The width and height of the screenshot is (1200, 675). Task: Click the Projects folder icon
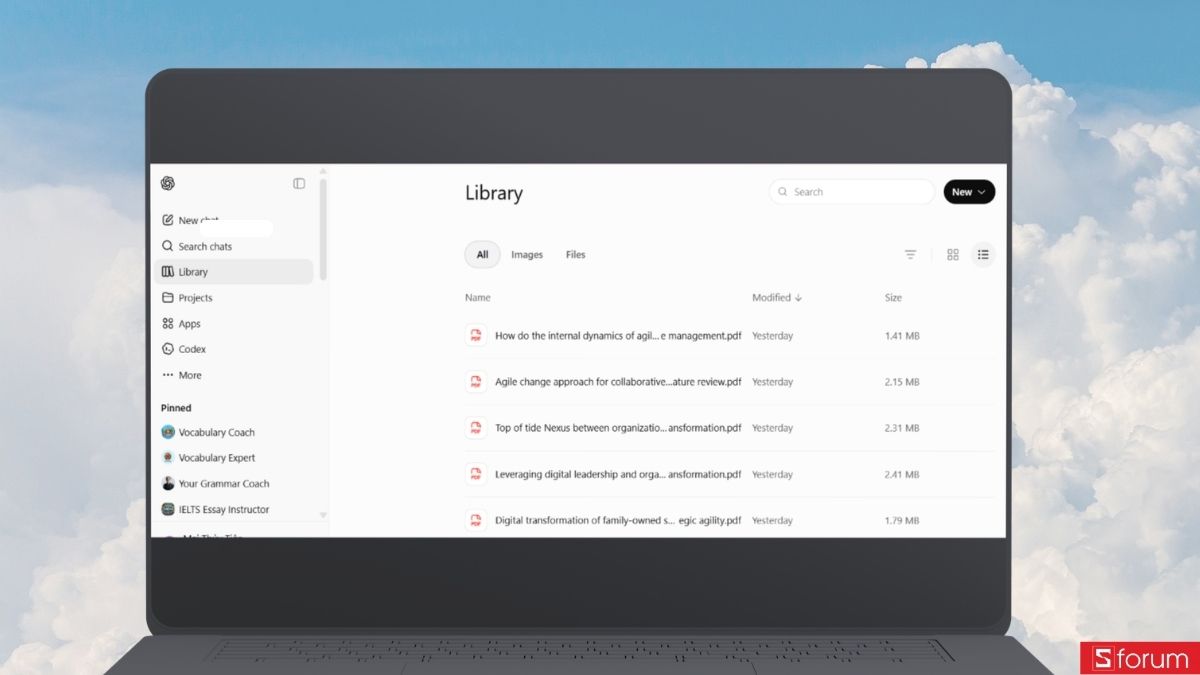(168, 298)
